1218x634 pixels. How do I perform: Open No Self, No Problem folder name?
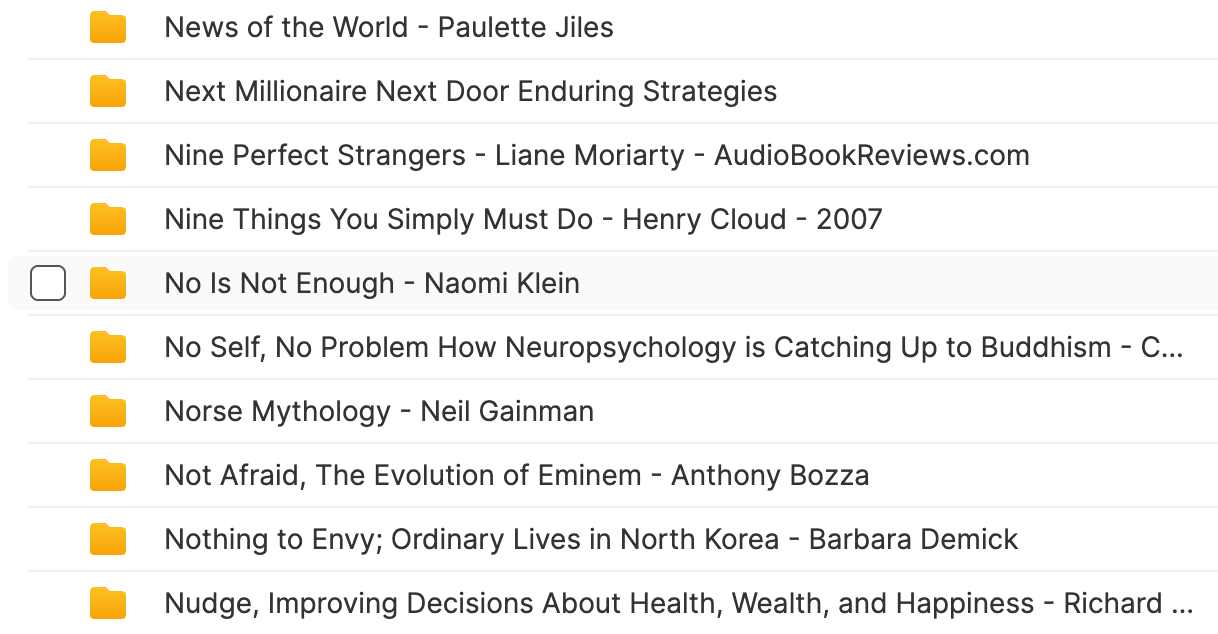(674, 347)
